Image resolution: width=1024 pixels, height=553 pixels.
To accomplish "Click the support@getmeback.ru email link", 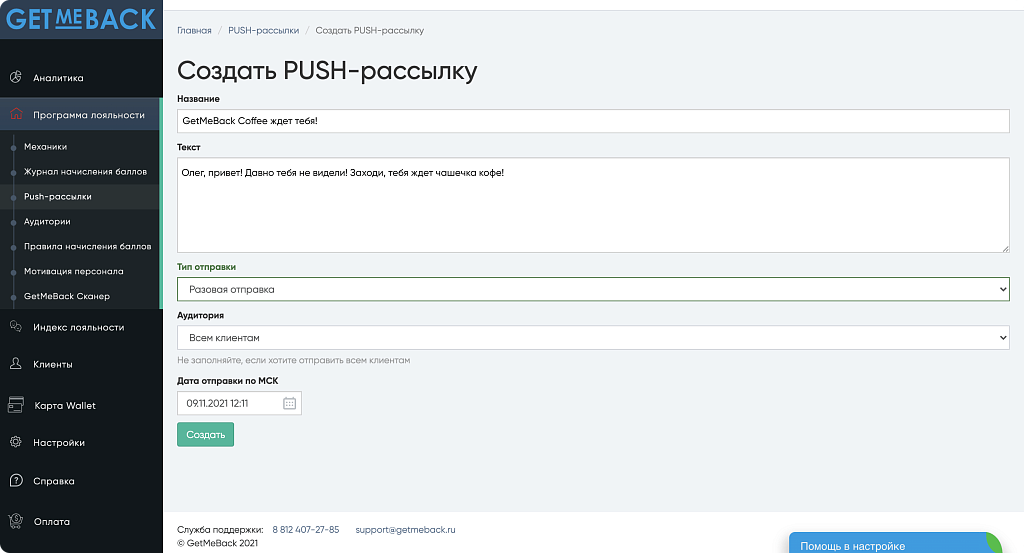I will [x=405, y=529].
